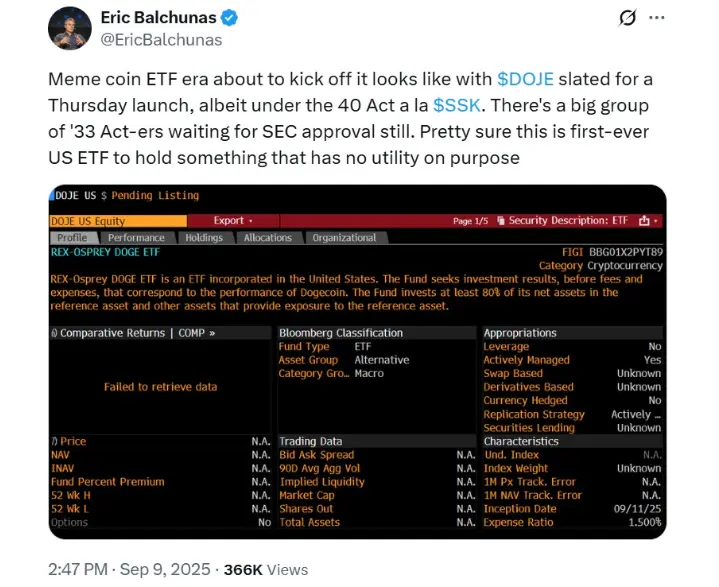Open the $SSK cashtag link
This screenshot has height=587, width=719.
point(457,105)
